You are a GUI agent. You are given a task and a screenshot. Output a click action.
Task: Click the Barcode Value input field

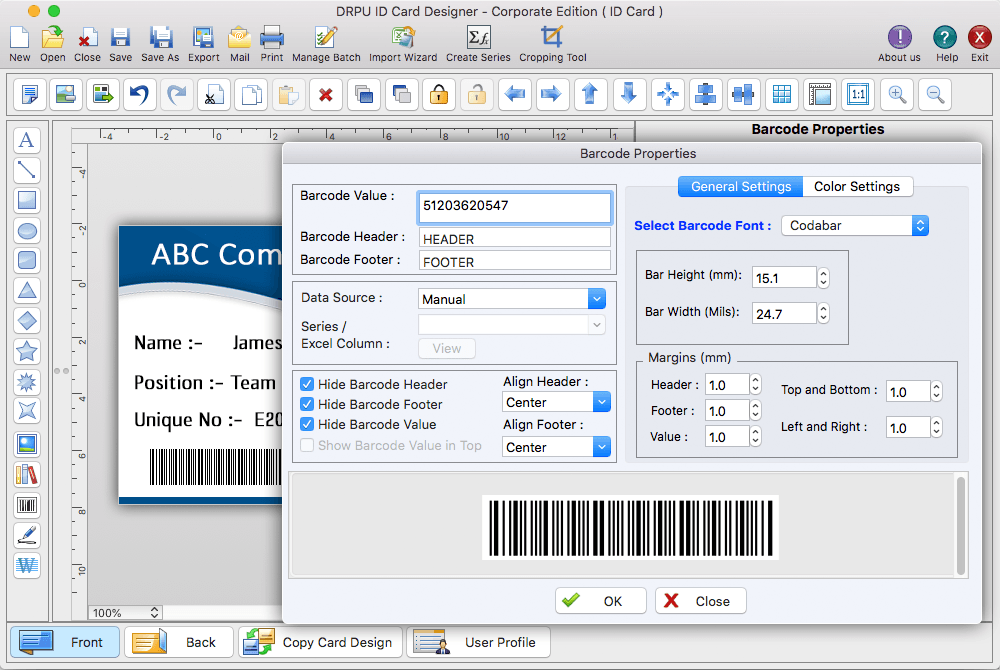point(515,207)
